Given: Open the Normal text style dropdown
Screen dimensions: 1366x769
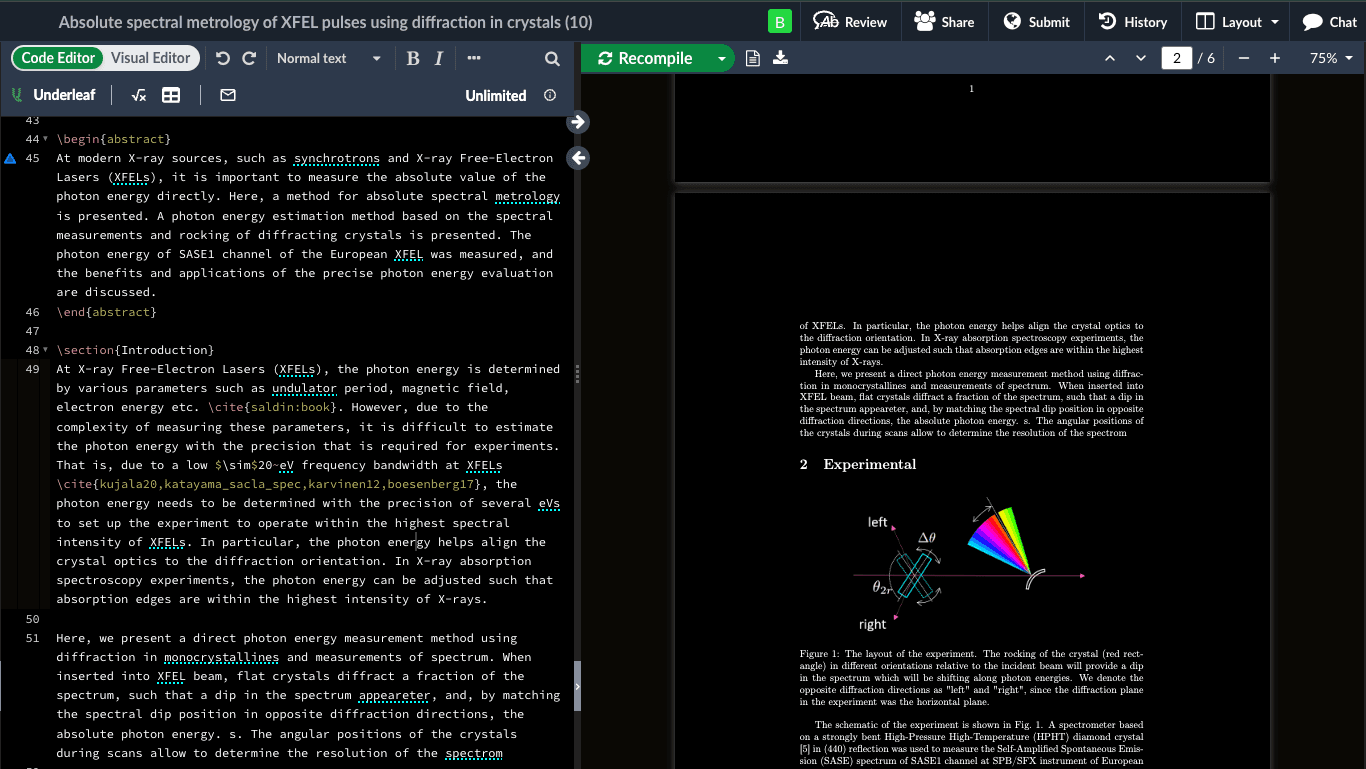Looking at the screenshot, I should tap(328, 58).
